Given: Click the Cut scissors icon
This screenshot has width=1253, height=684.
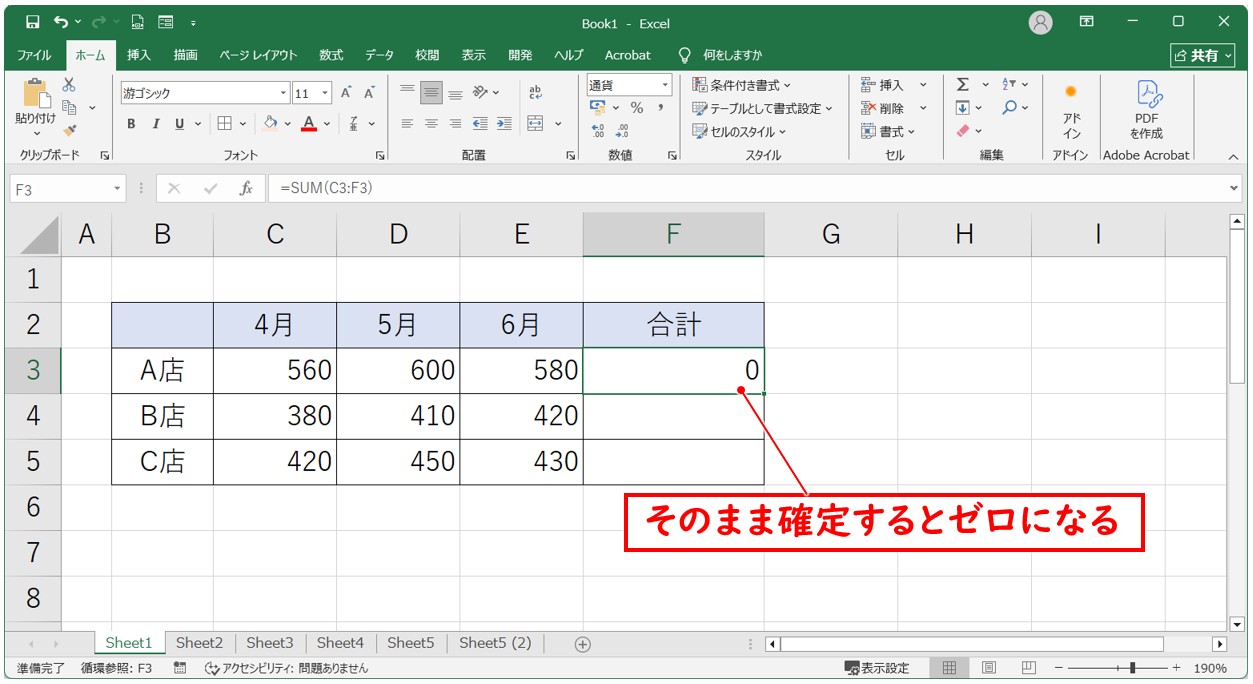Looking at the screenshot, I should tap(69, 86).
